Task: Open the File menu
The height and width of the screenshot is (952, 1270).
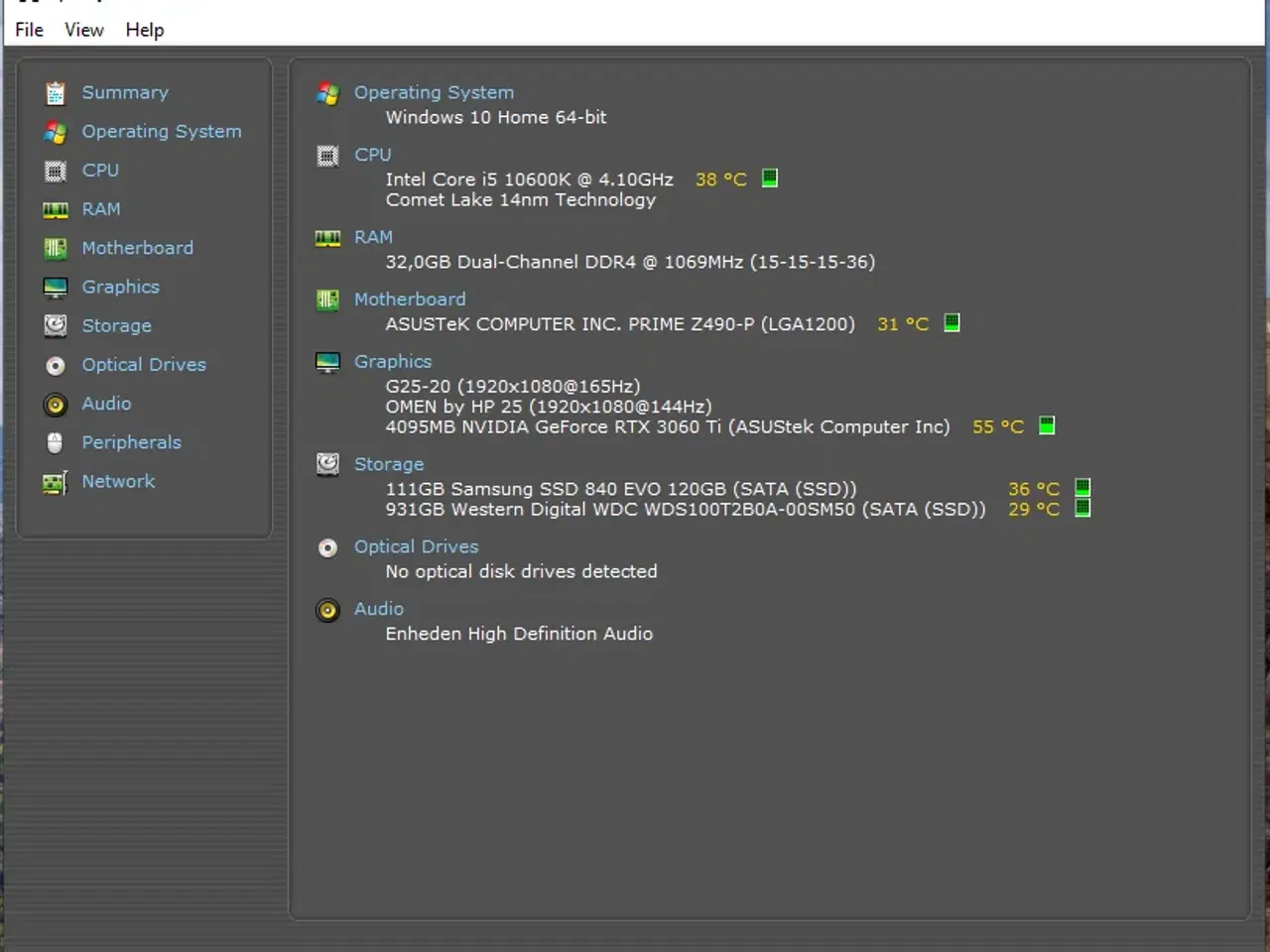Action: point(29,30)
